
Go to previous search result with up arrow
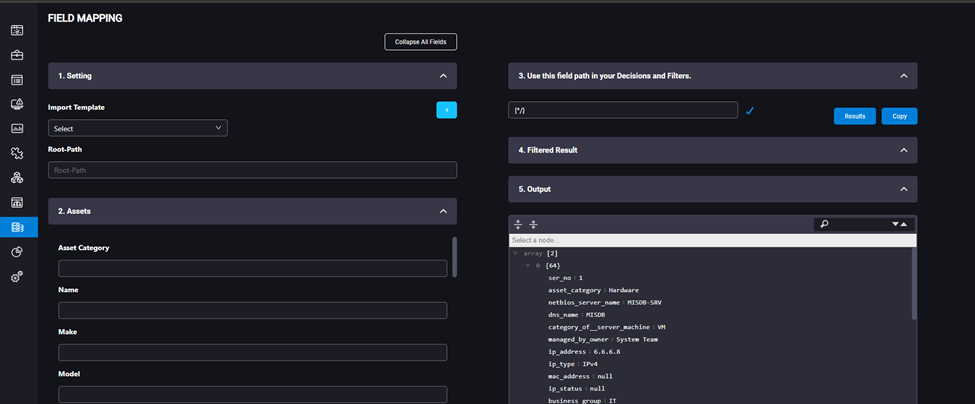[903, 224]
